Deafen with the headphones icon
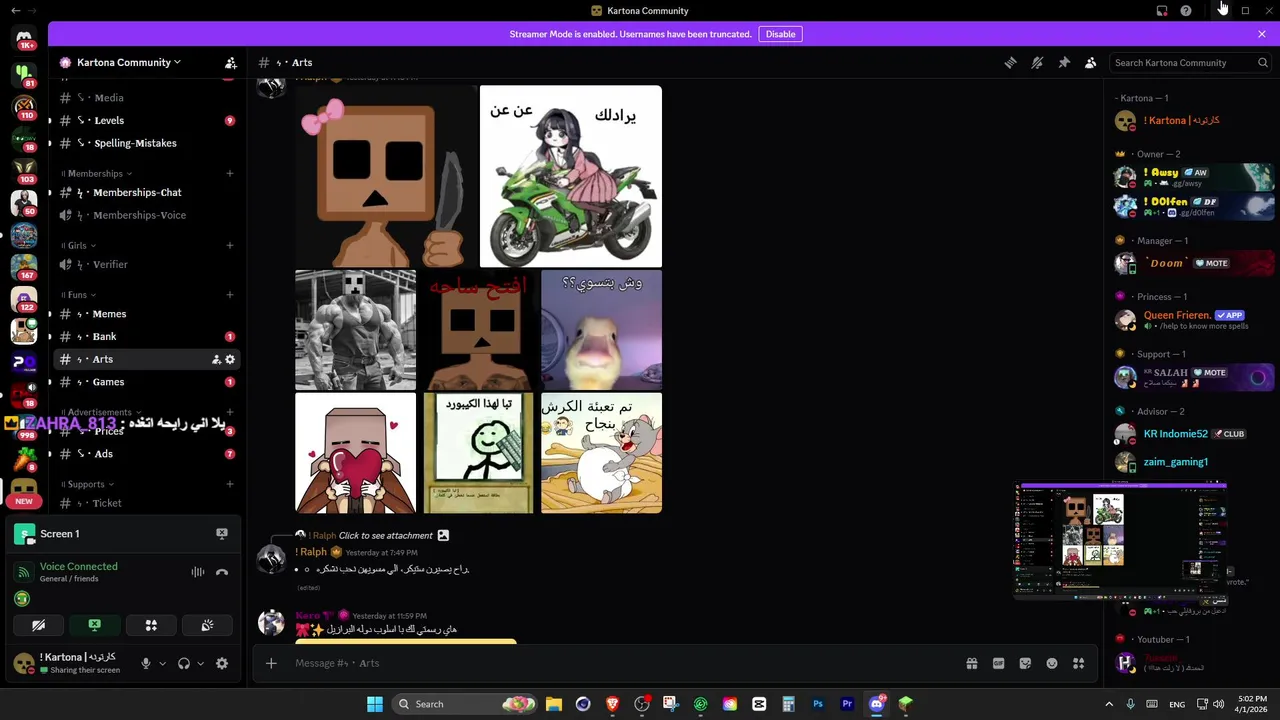The image size is (1280, 720). [x=184, y=663]
